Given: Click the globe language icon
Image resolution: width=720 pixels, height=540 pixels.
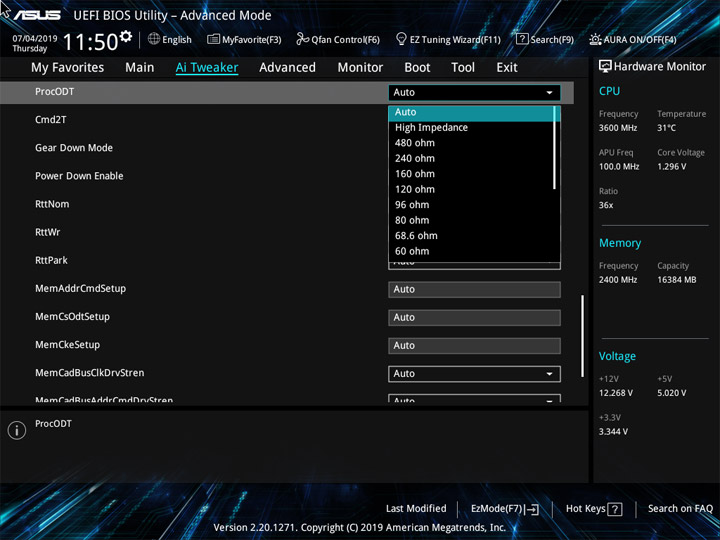Looking at the screenshot, I should coord(154,39).
